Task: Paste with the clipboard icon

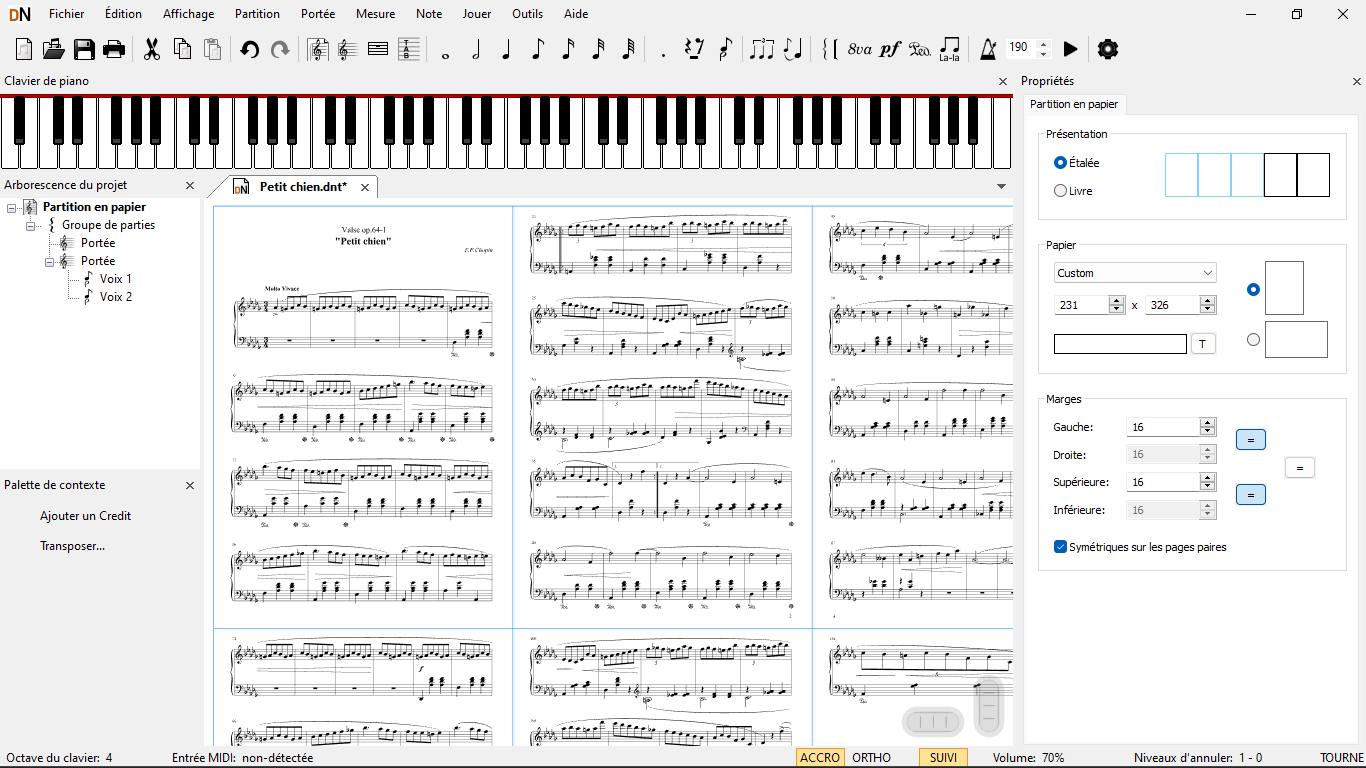Action: coord(212,49)
